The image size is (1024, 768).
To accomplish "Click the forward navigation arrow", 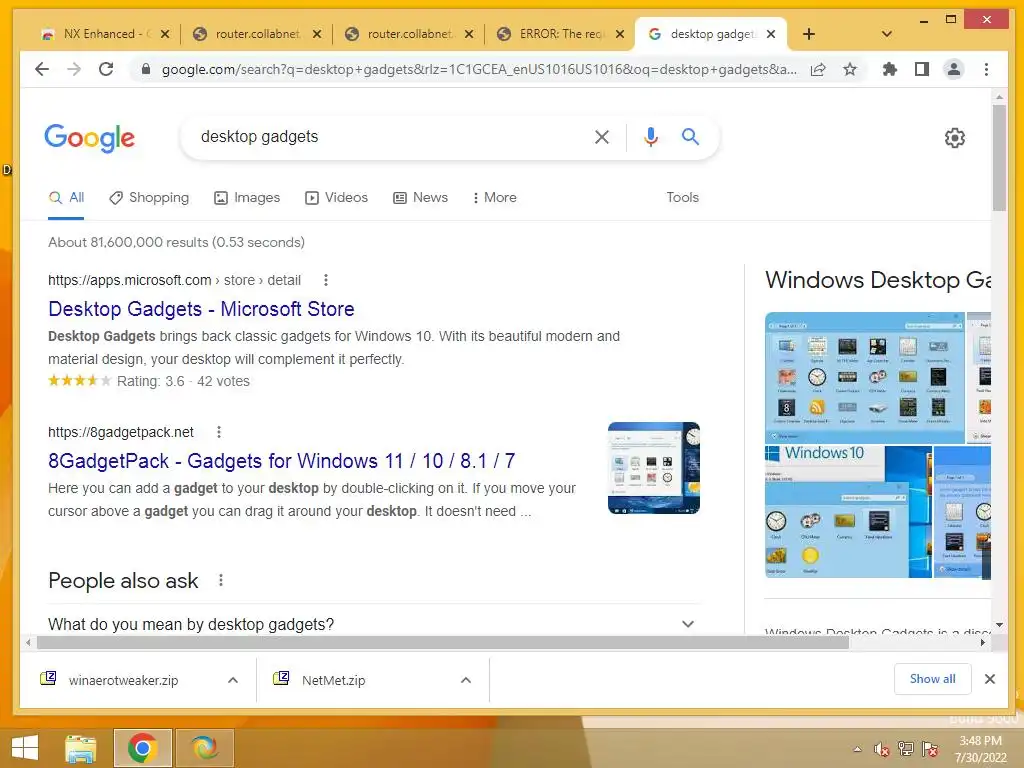I will point(74,69).
